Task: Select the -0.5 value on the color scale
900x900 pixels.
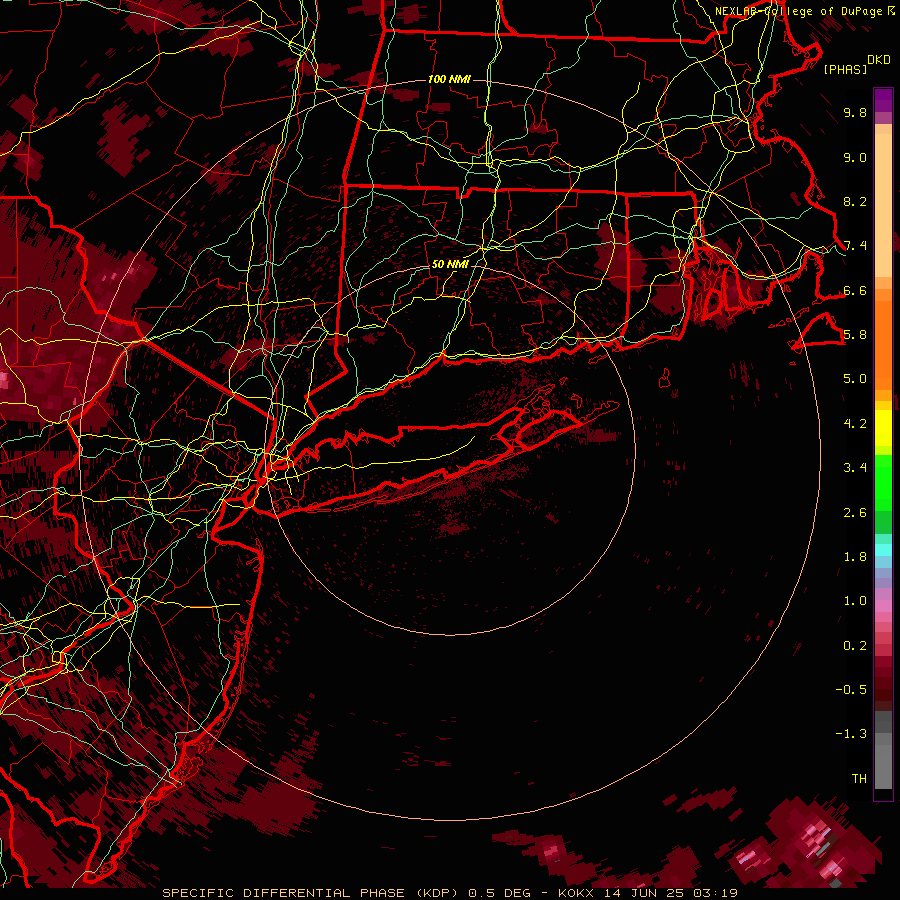Action: pos(851,690)
